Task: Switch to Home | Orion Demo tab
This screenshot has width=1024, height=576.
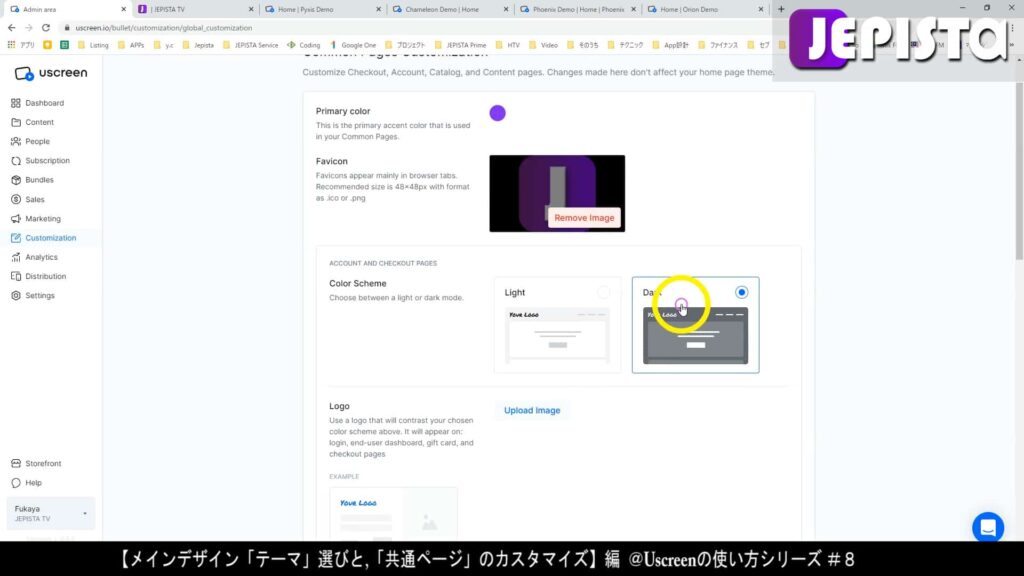Action: 705,9
